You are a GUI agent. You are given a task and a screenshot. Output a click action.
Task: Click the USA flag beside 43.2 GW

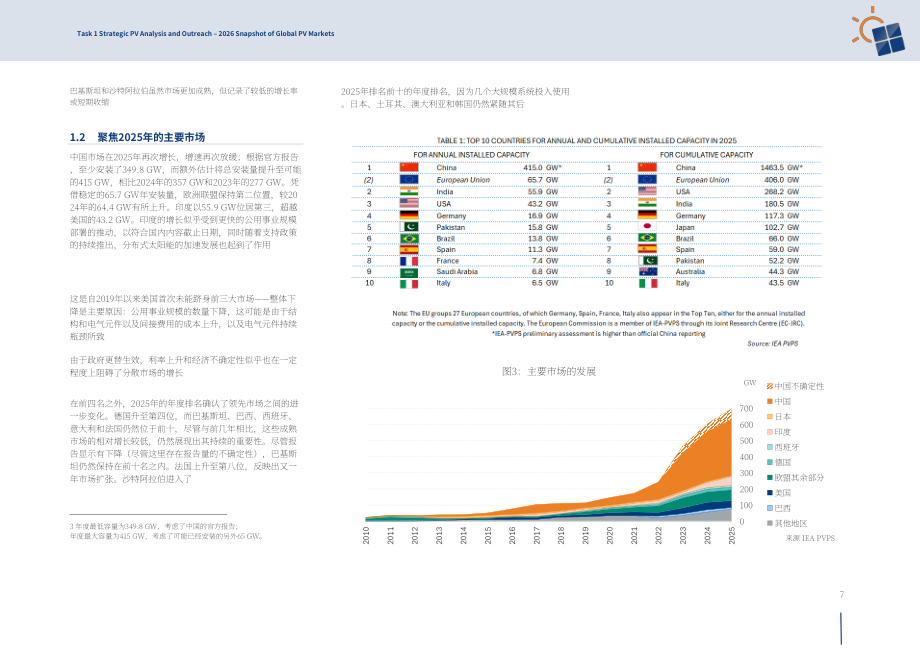(x=409, y=204)
